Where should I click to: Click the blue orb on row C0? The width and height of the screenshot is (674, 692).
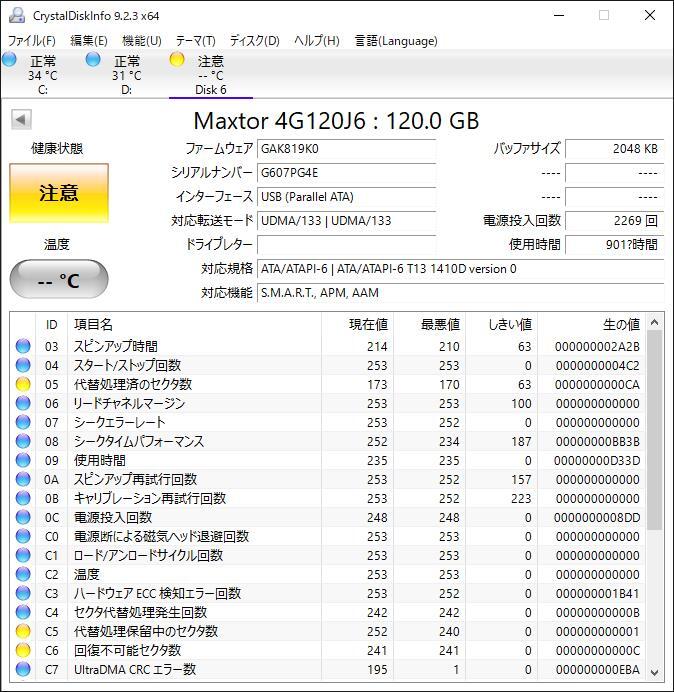click(x=23, y=536)
